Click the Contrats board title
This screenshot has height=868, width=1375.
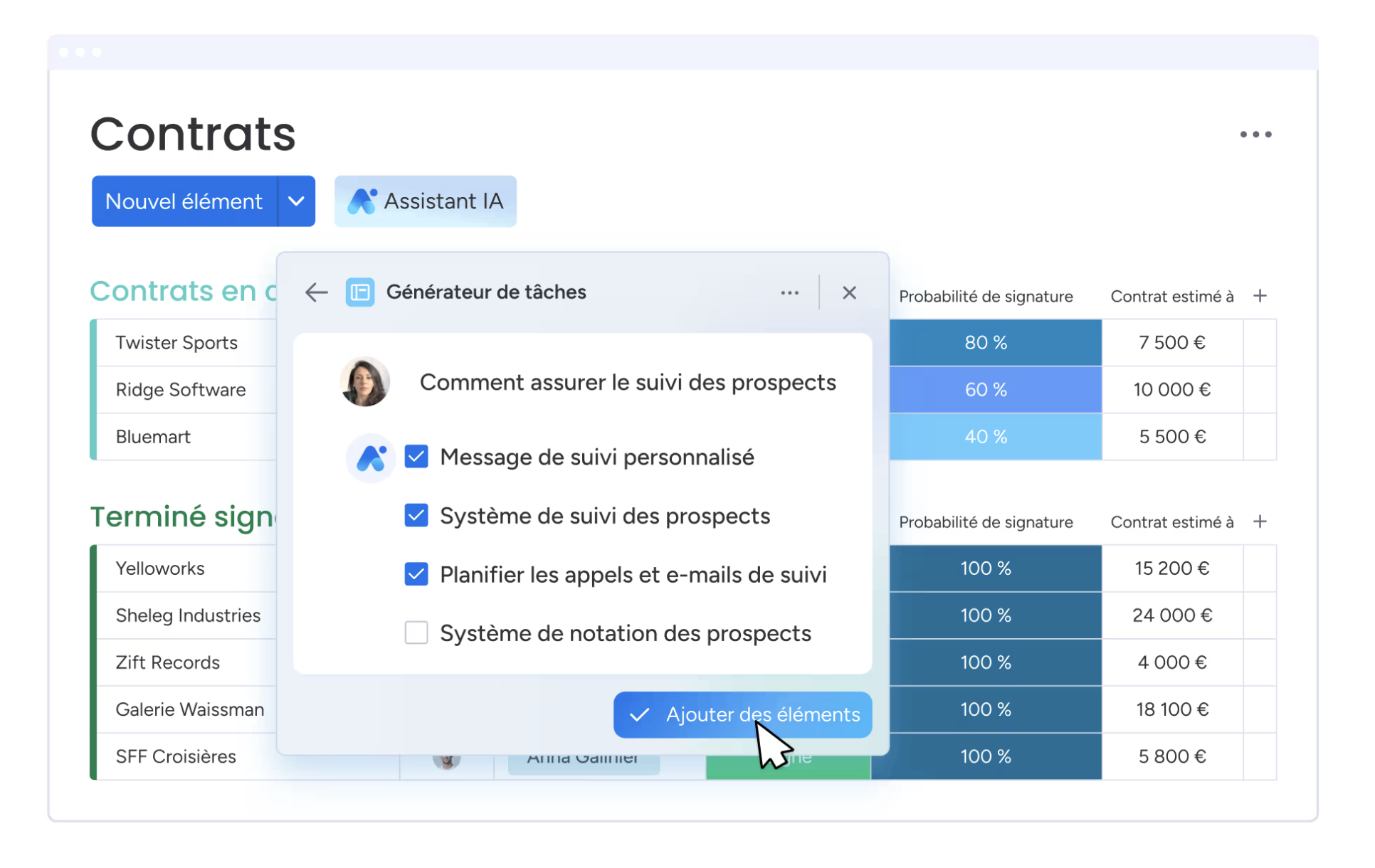[x=194, y=135]
